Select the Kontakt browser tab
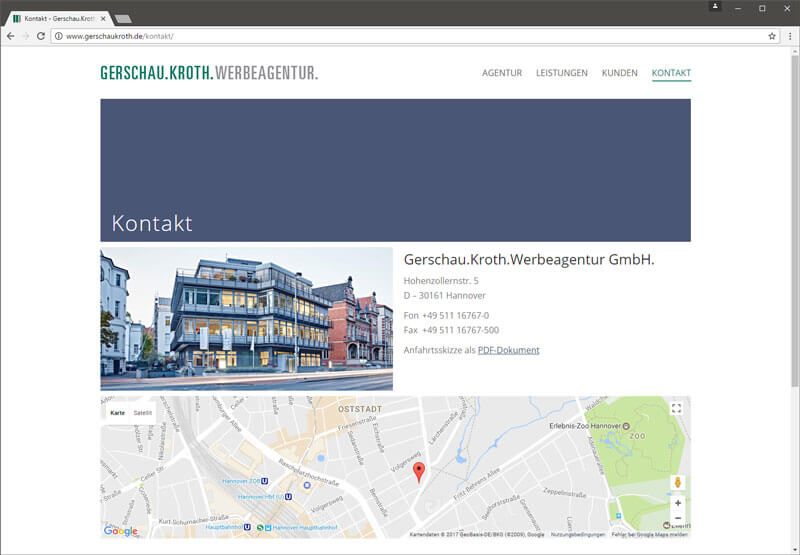 [59, 18]
